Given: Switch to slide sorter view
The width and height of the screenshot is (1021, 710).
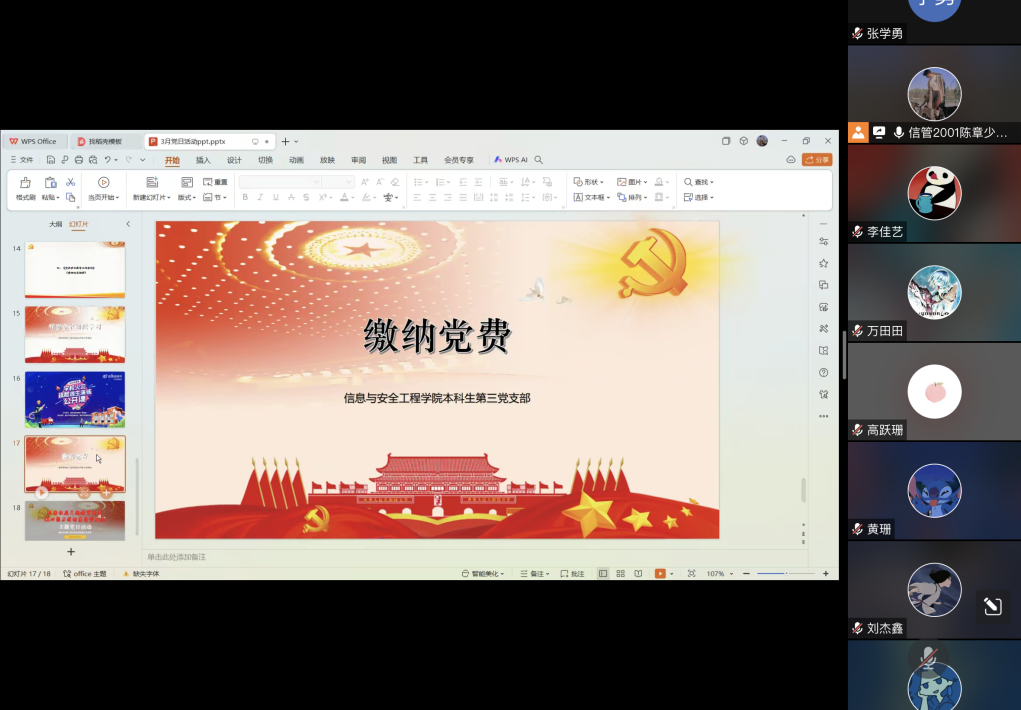Looking at the screenshot, I should click(621, 574).
